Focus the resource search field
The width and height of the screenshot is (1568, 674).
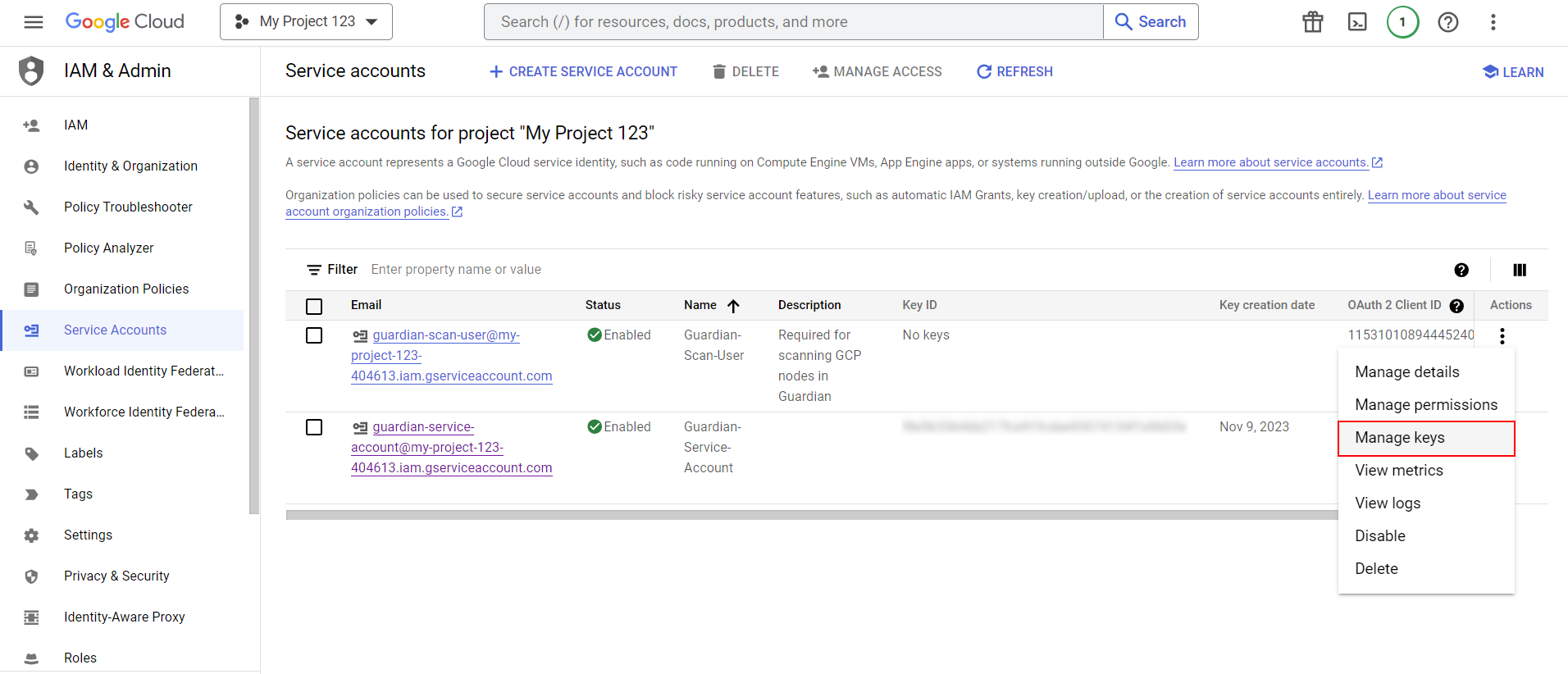tap(794, 22)
